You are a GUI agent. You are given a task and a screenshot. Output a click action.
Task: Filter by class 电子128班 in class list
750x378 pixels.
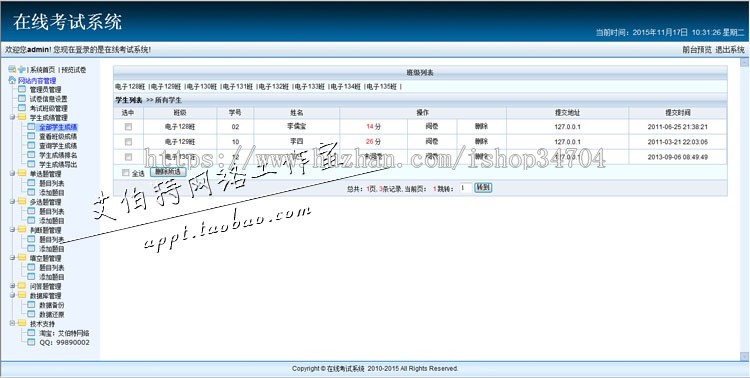click(x=130, y=87)
